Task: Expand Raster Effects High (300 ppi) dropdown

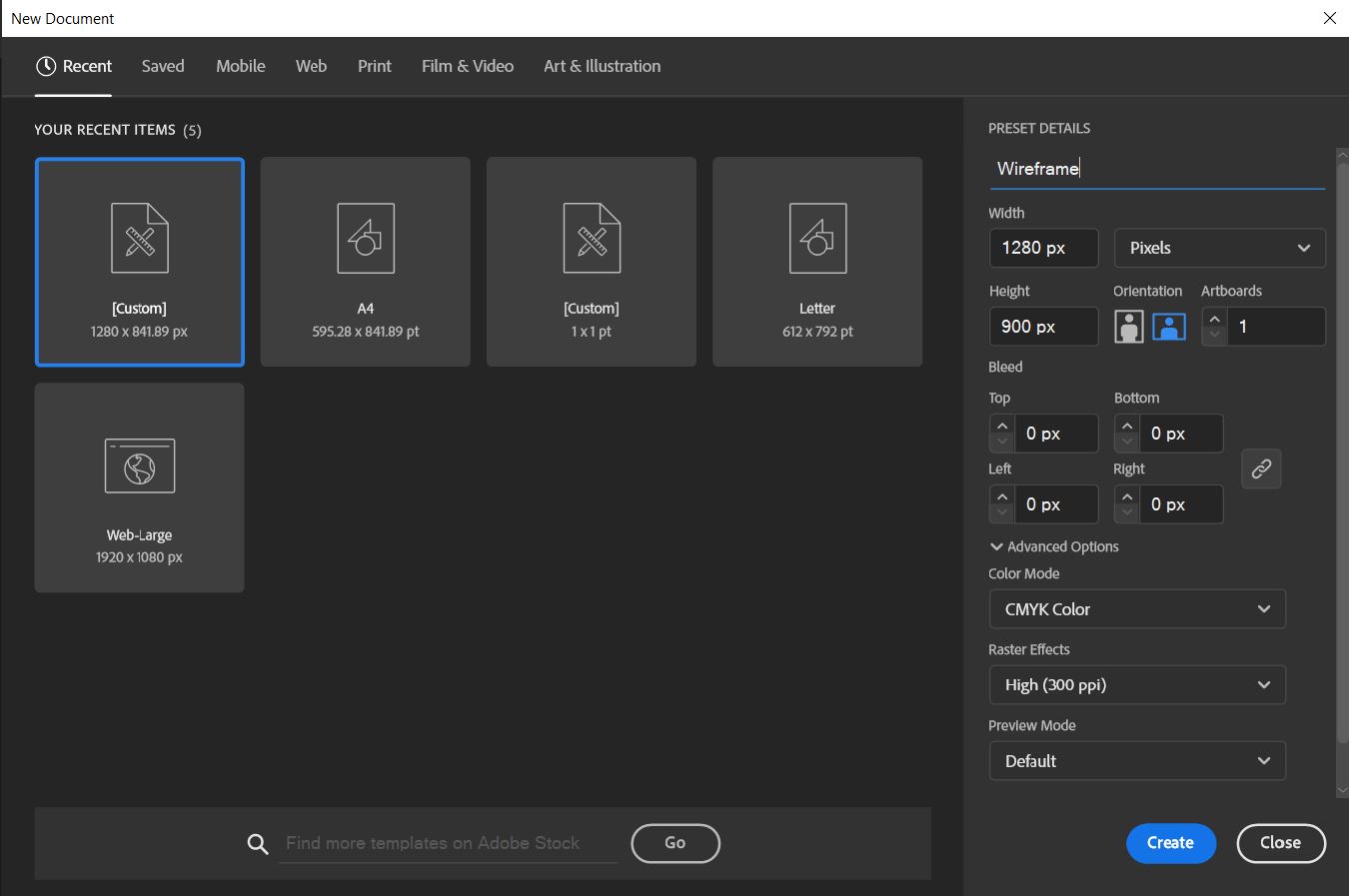Action: coord(1136,685)
